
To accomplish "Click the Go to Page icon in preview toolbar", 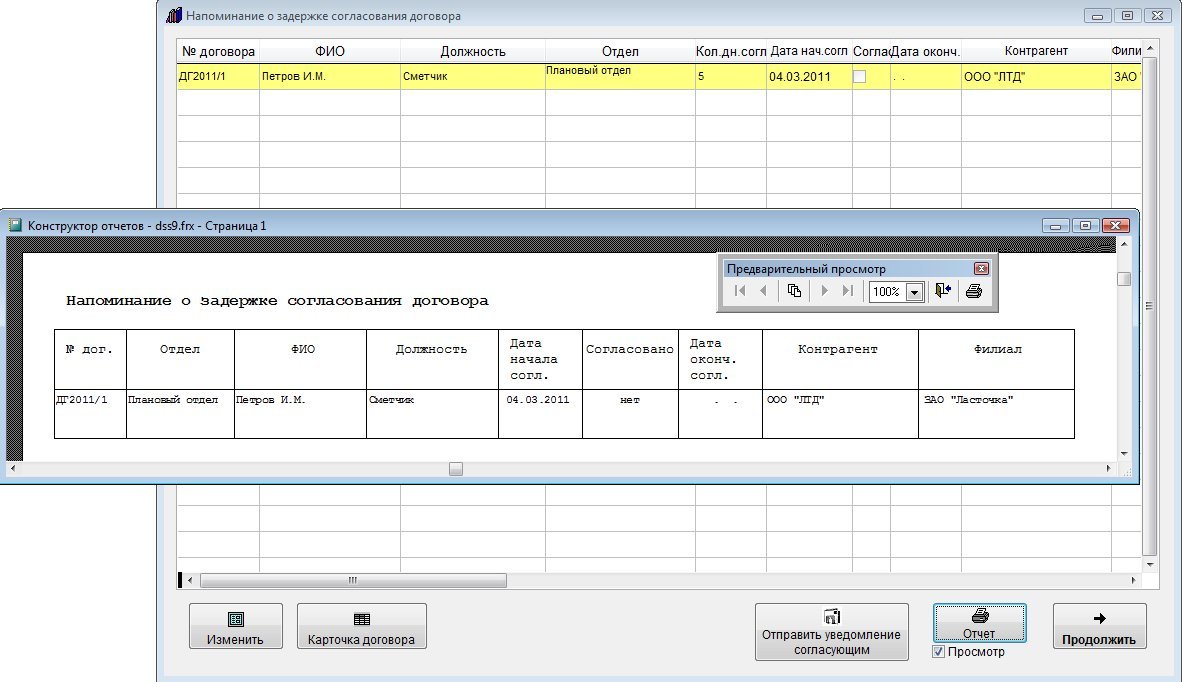I will point(794,292).
